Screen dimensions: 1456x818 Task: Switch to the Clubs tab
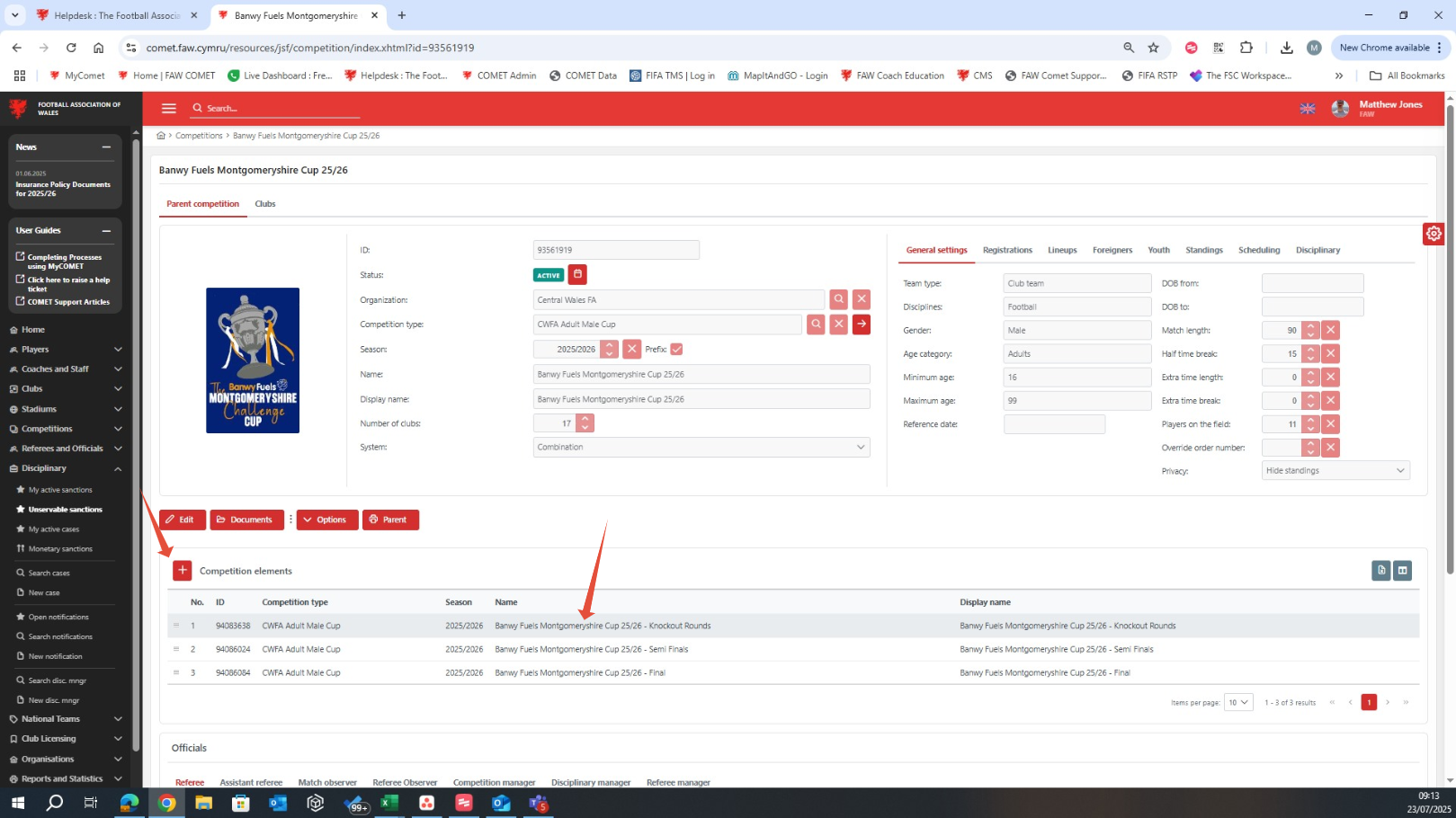265,204
